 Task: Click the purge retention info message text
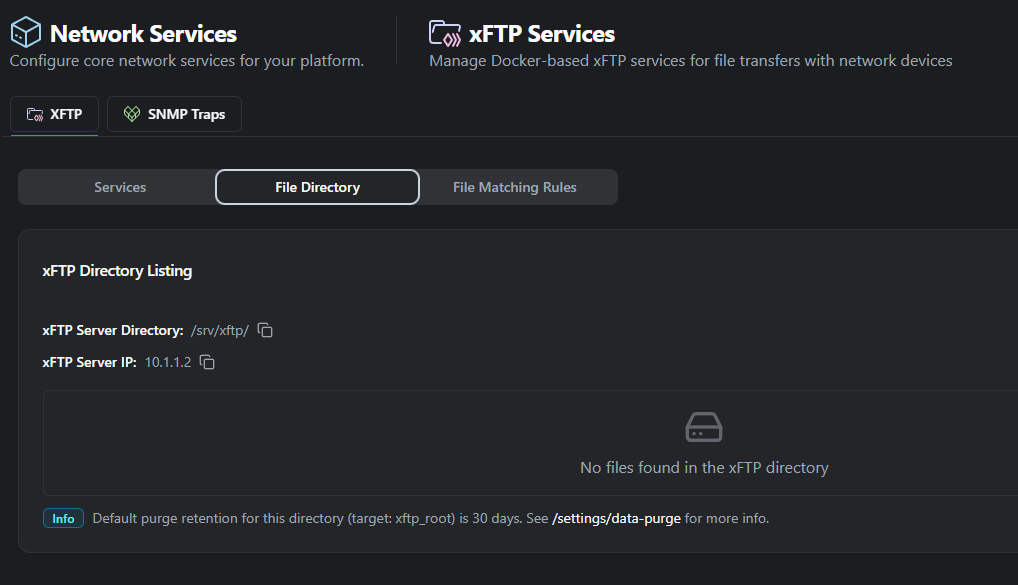pos(300,518)
